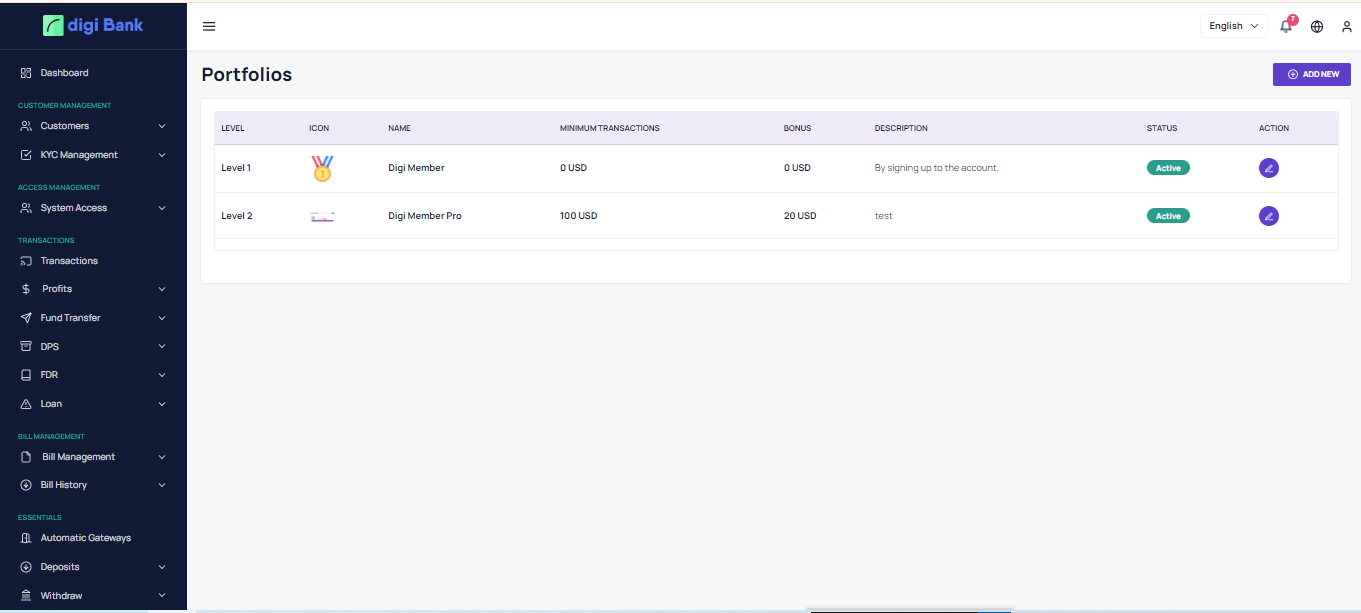Screen dimensions: 1361x613
Task: Open the user profile icon
Action: click(x=1346, y=26)
